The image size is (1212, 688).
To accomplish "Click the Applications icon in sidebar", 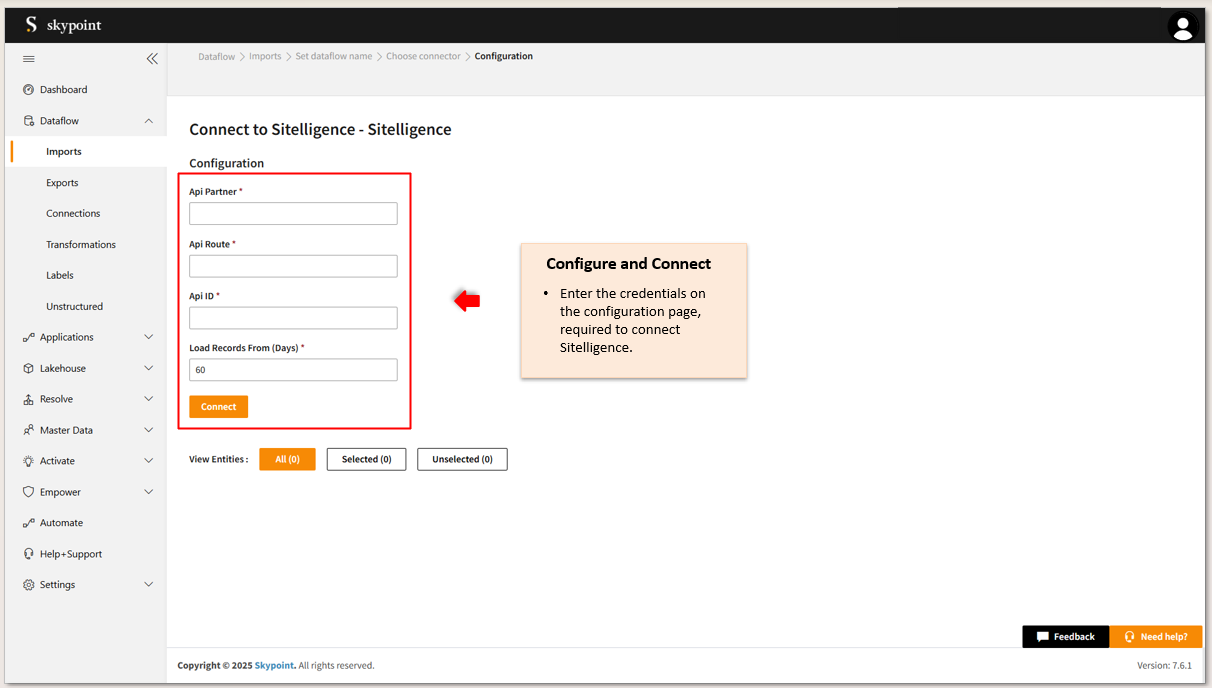I will pos(29,338).
